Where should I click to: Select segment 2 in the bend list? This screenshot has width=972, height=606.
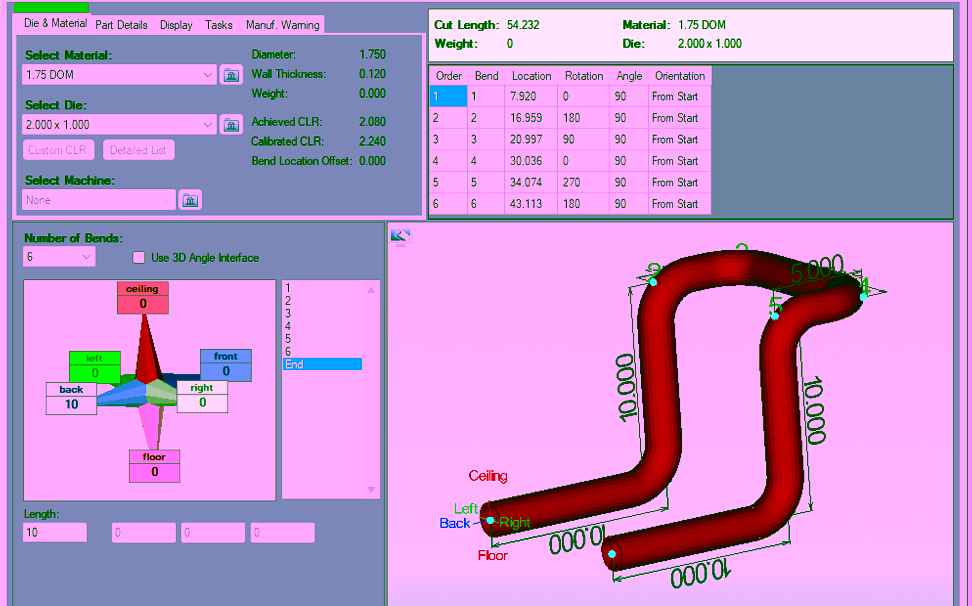(322, 301)
